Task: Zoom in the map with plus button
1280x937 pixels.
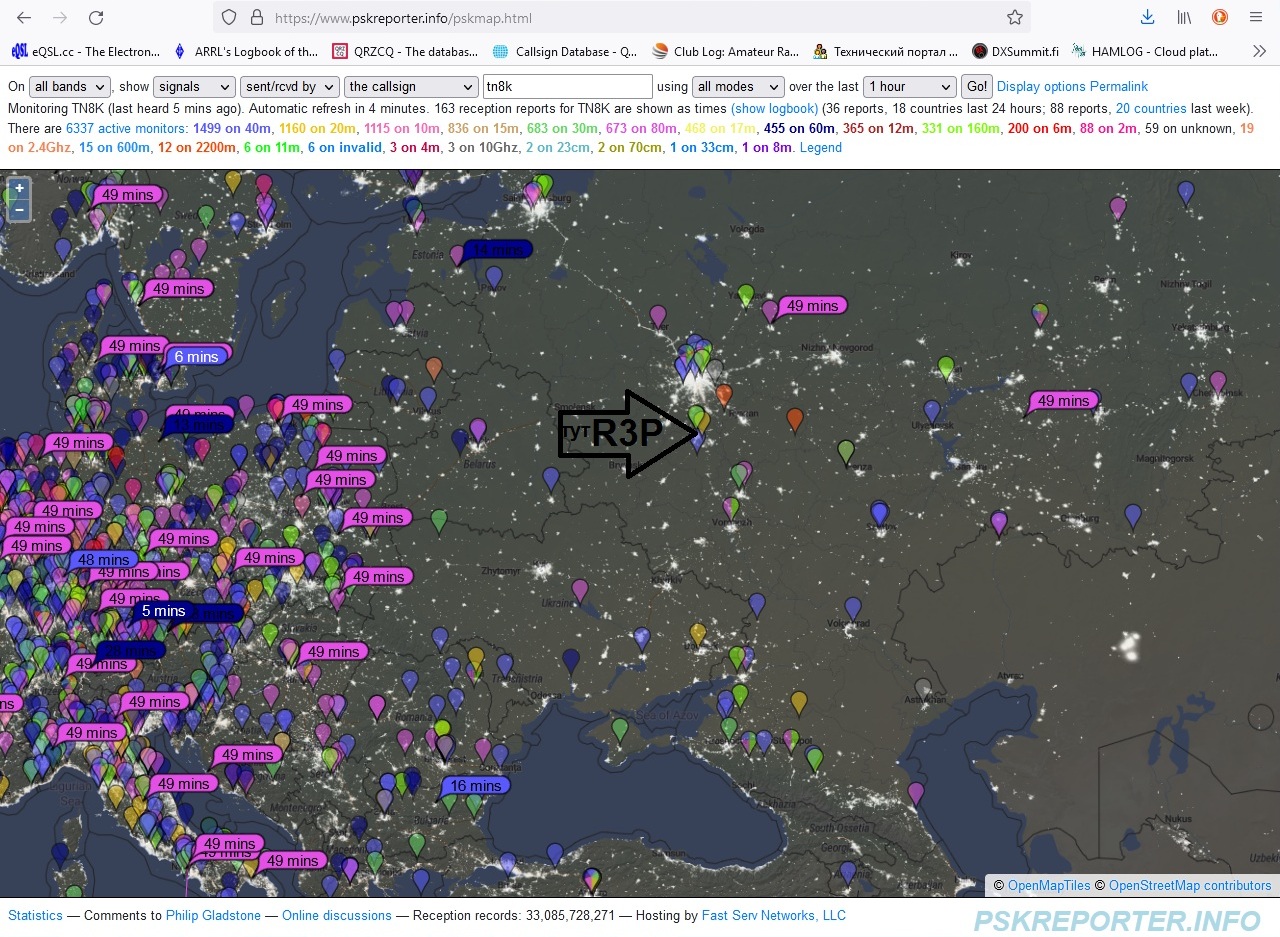Action: (x=19, y=188)
